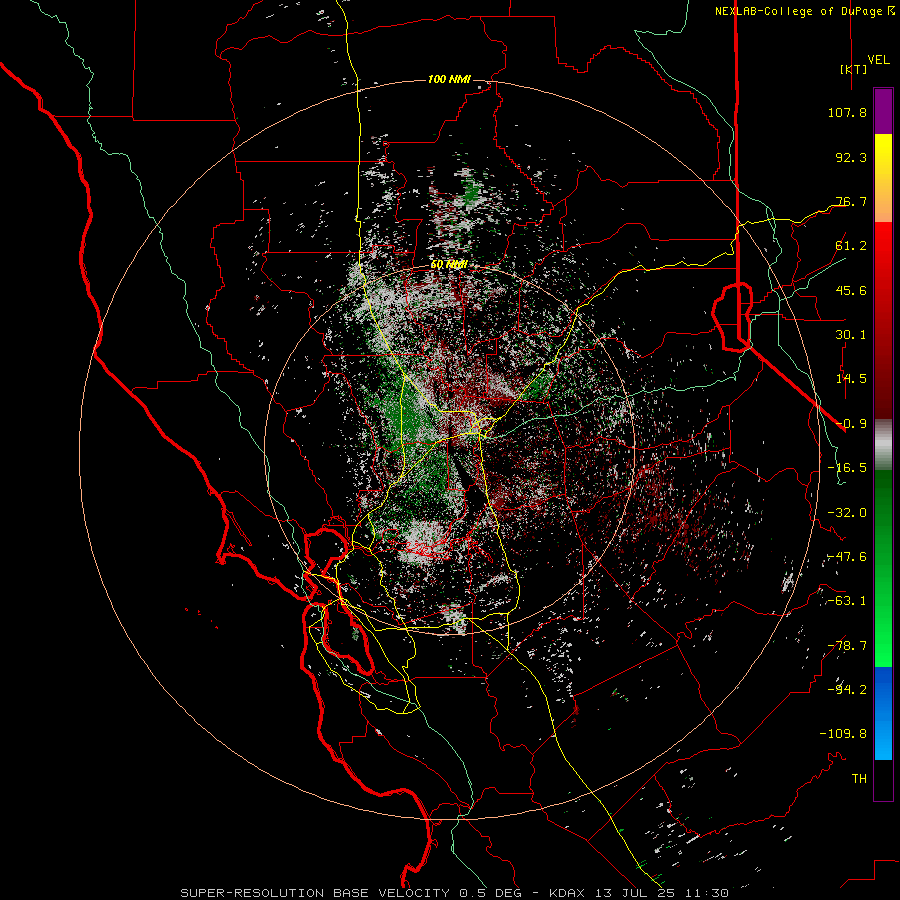Click the VEL legend title

point(879,60)
